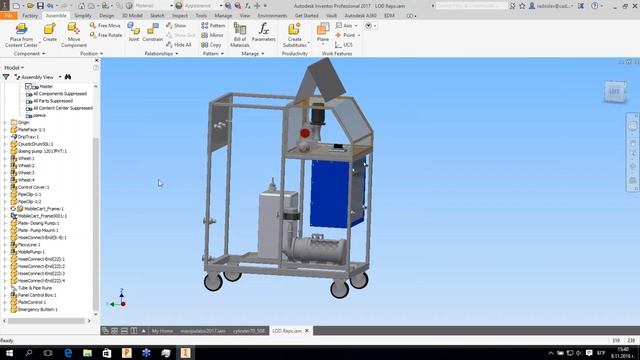The width and height of the screenshot is (640, 360).
Task: Activate the Free Rotate tool
Action: [106, 35]
